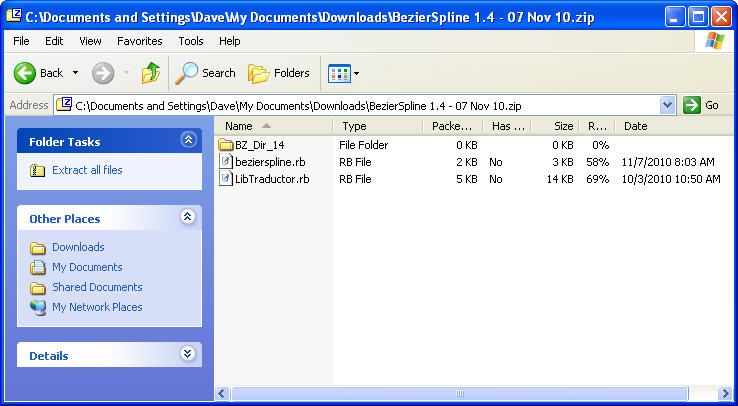Click the green Go button
738x406 pixels.
[701, 105]
